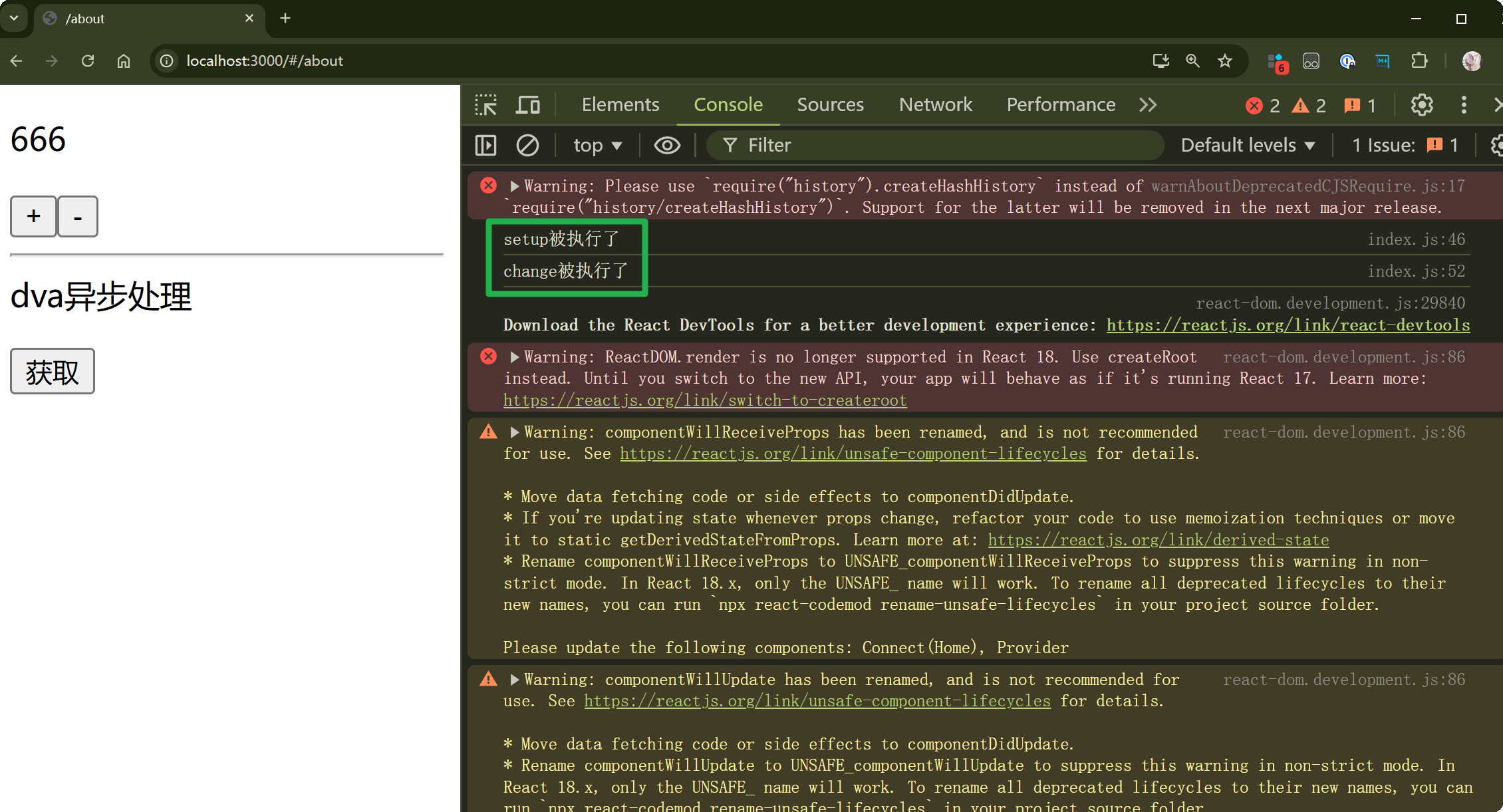
Task: Toggle the console sidebar panel icon
Action: tap(486, 145)
